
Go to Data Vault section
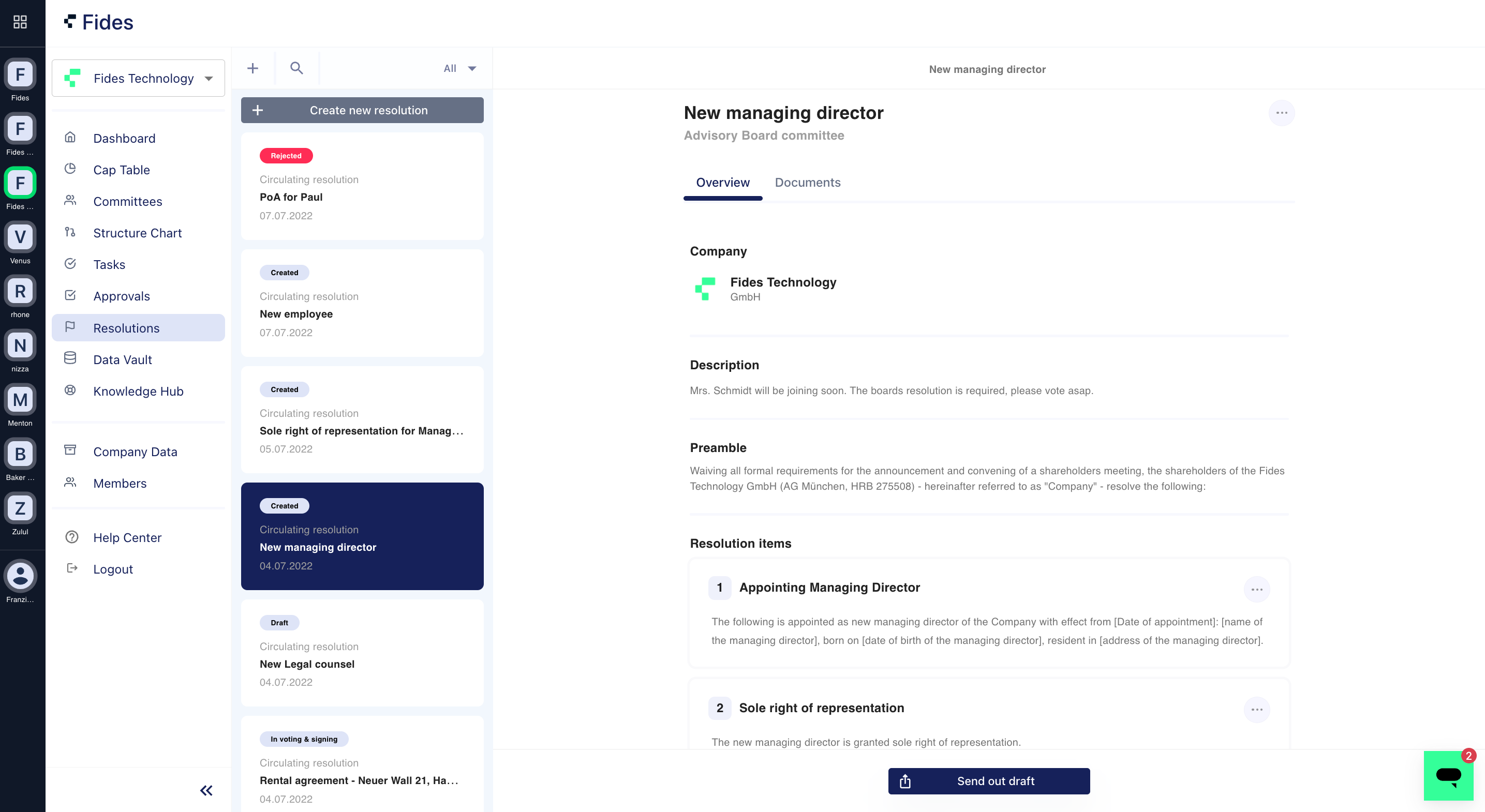point(122,359)
